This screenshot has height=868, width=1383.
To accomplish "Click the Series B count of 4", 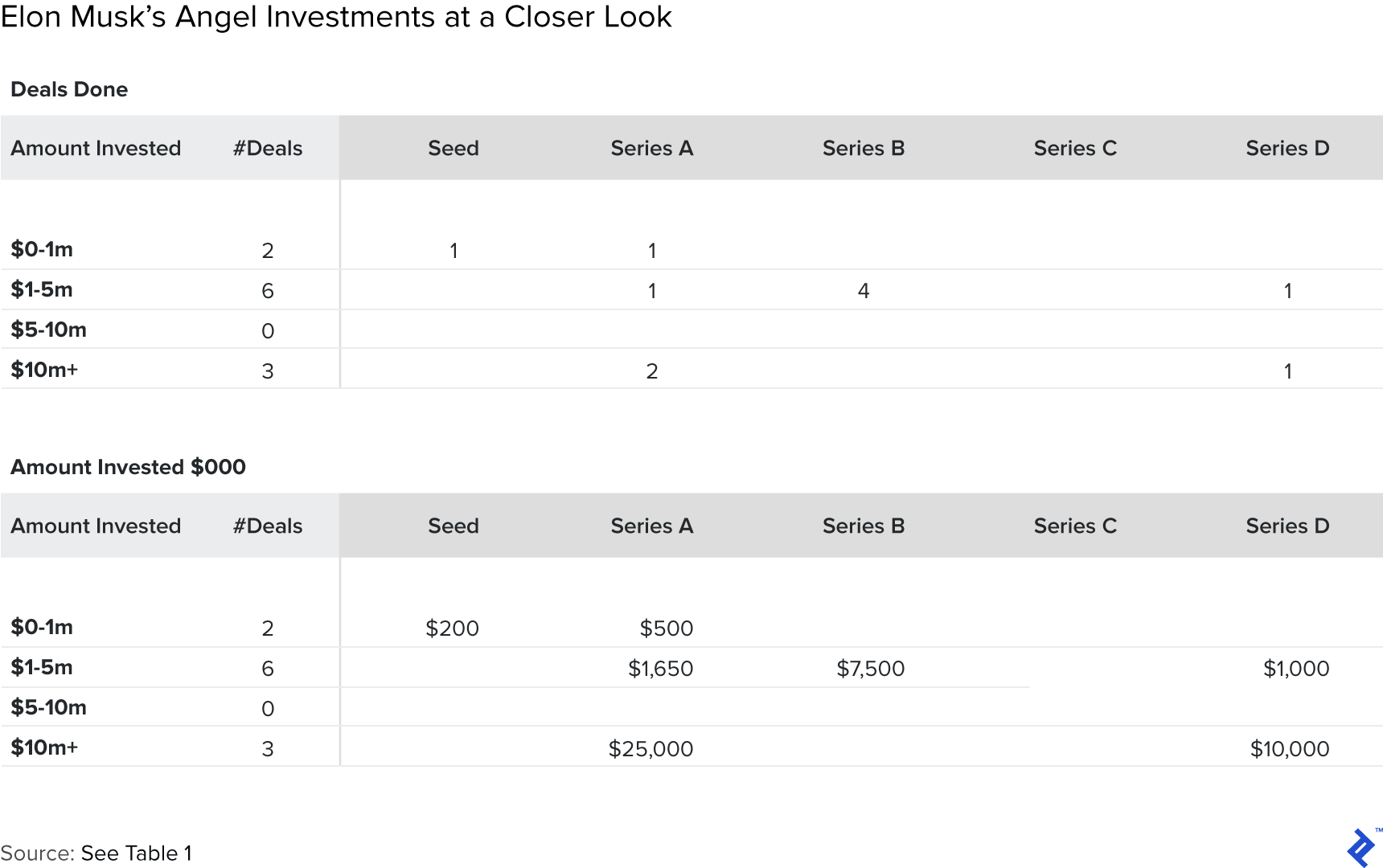I will point(863,291).
